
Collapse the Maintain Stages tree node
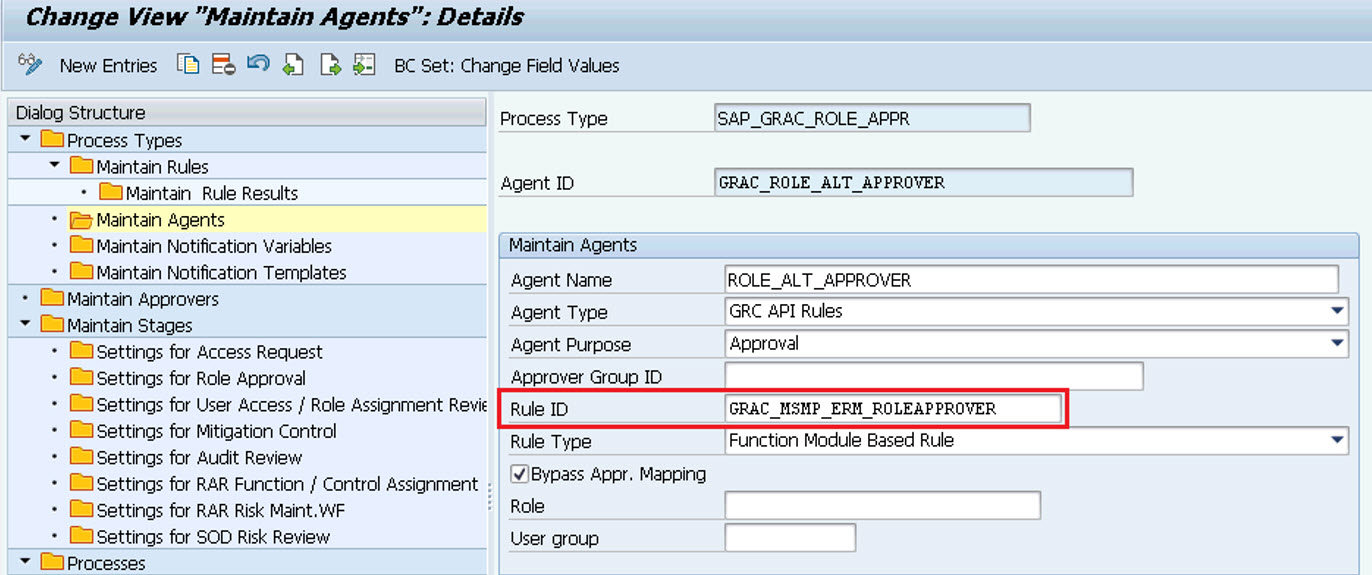tap(25, 324)
